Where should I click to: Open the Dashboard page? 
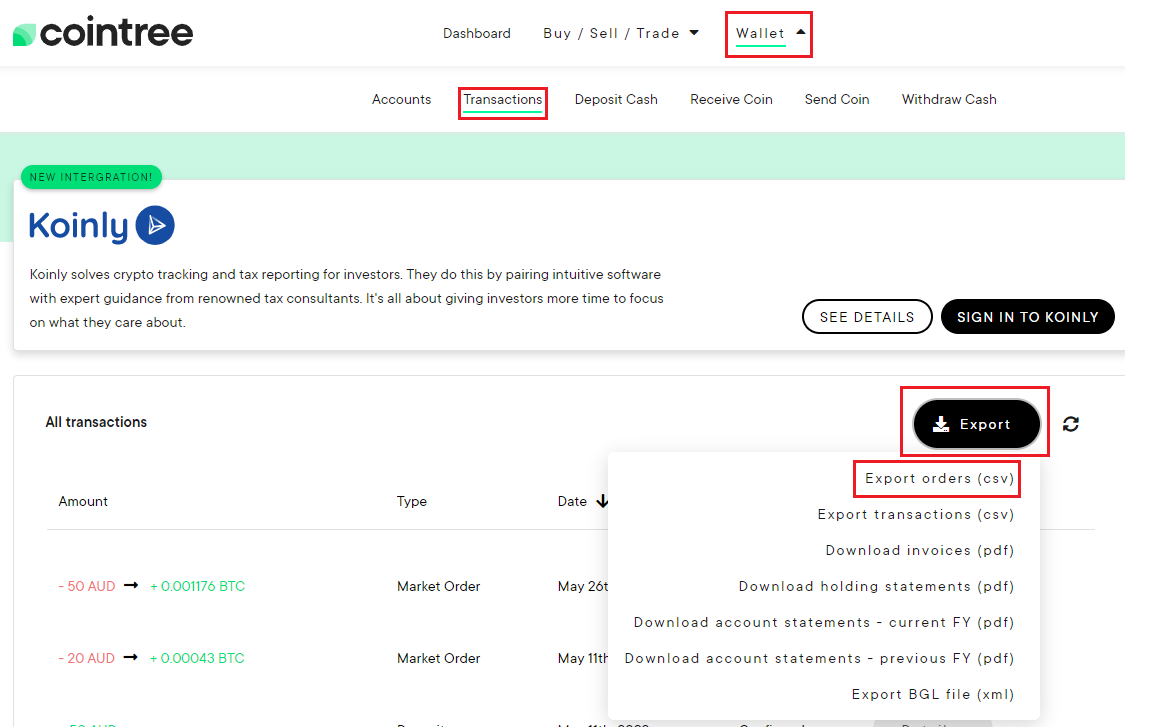(x=477, y=33)
